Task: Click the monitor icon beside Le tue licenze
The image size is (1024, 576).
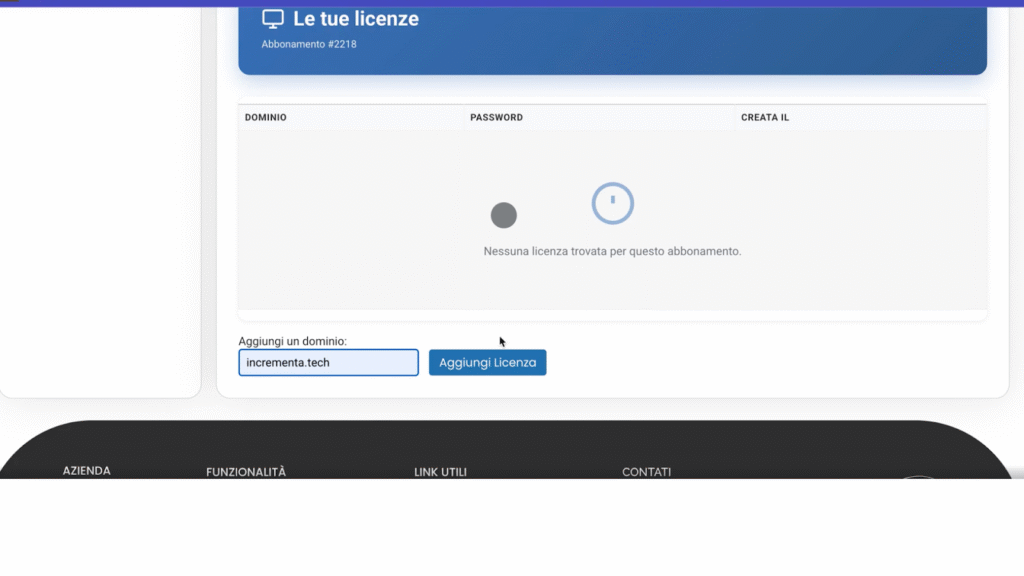Action: pyautogui.click(x=272, y=19)
